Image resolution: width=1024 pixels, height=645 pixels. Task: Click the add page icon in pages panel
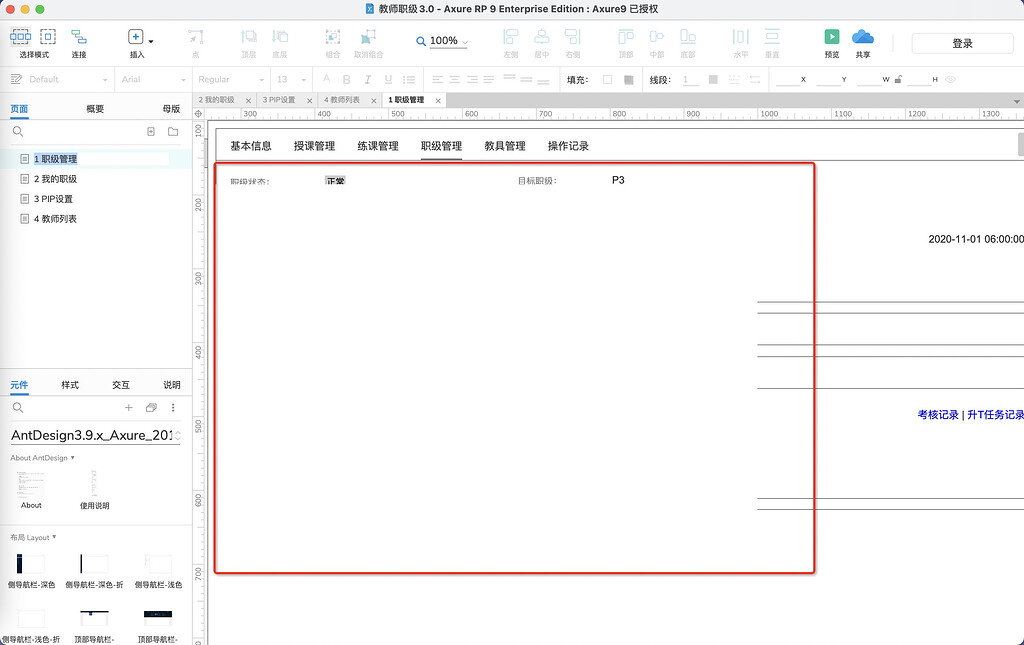(151, 131)
